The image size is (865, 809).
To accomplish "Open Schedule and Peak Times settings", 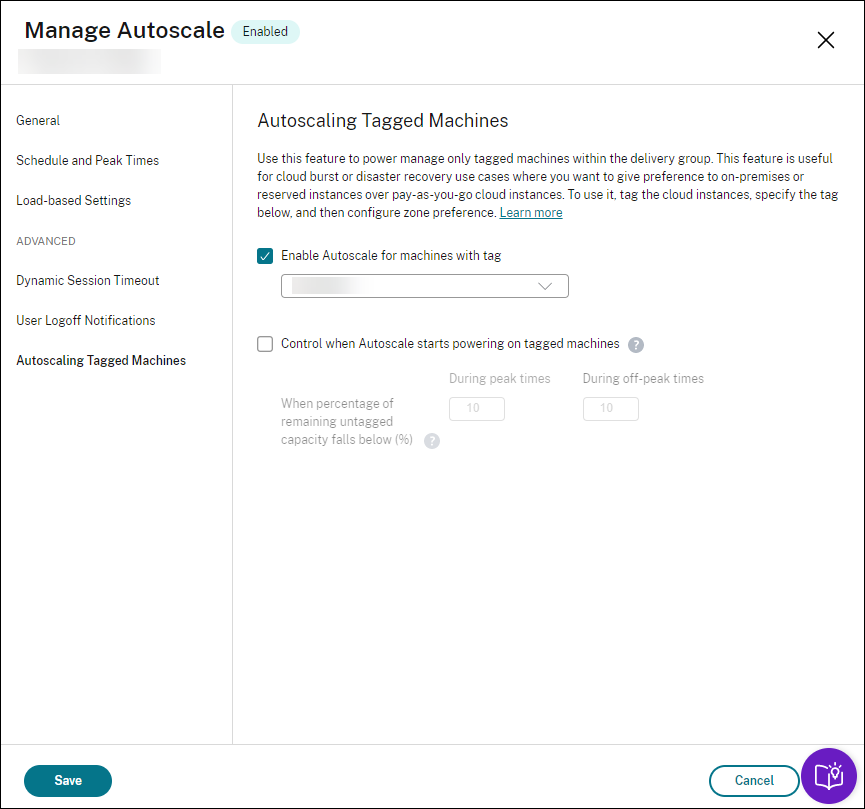I will [88, 160].
